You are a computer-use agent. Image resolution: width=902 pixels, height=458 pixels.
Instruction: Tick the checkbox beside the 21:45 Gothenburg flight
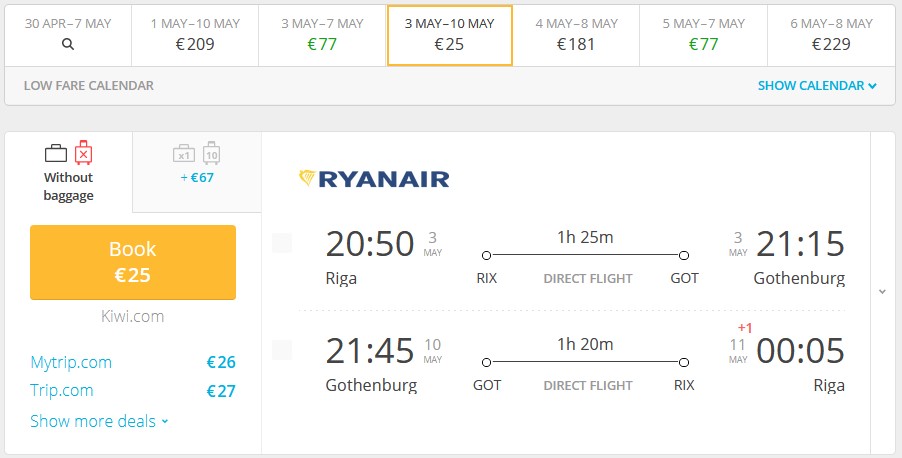point(282,350)
